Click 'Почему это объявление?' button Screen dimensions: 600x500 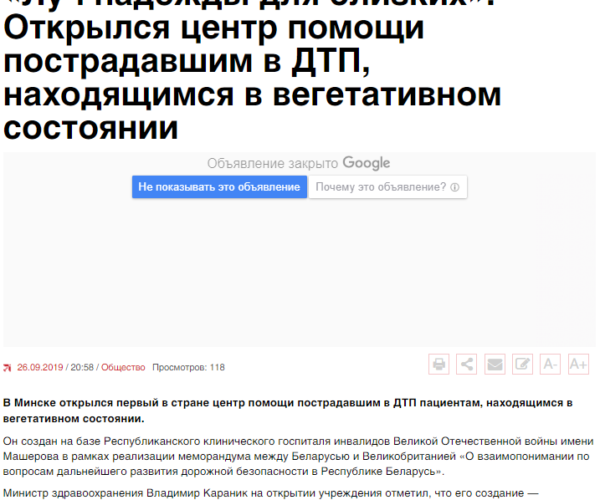coord(388,187)
